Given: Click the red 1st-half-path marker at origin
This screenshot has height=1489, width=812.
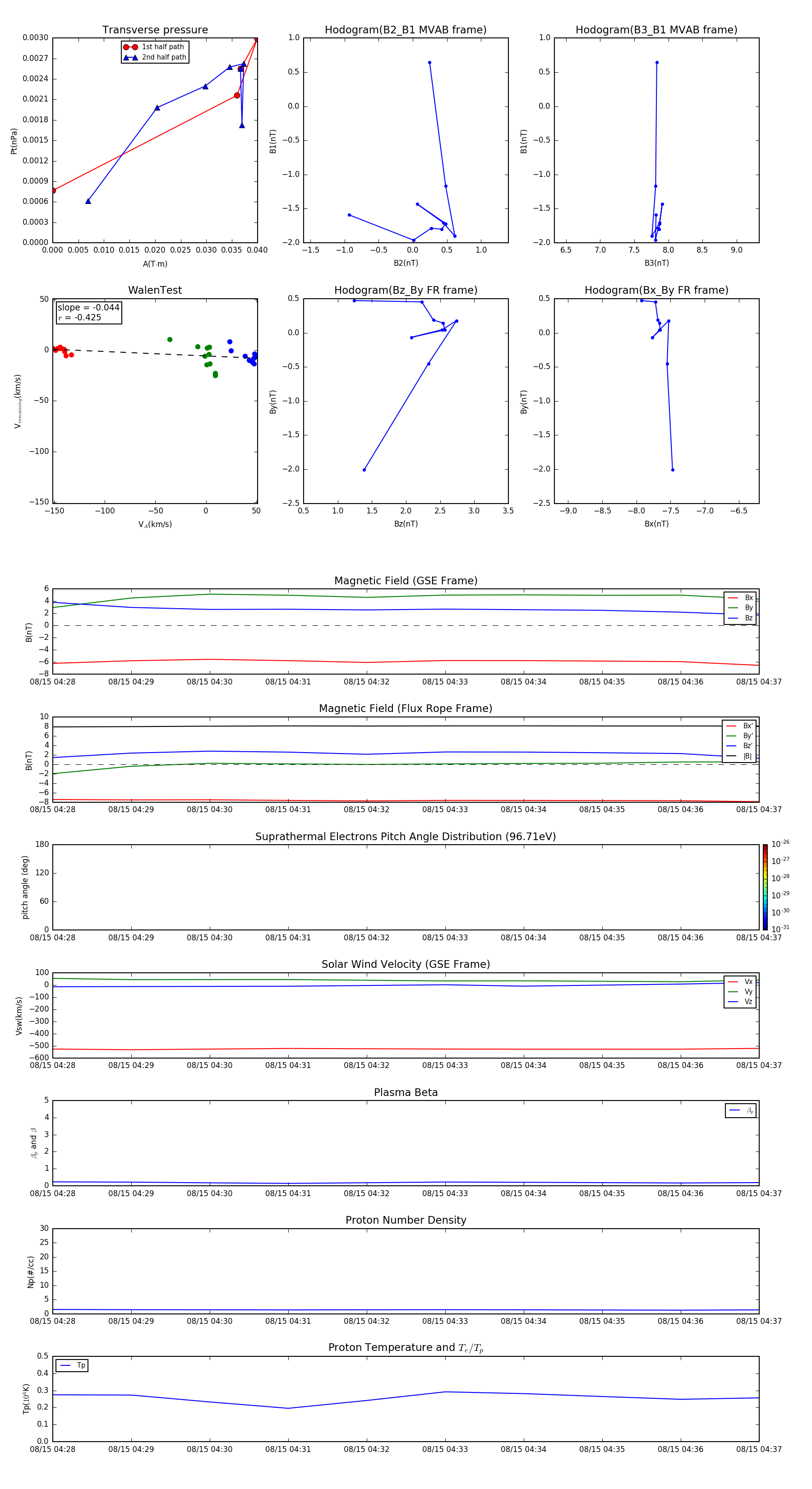Looking at the screenshot, I should point(53,190).
